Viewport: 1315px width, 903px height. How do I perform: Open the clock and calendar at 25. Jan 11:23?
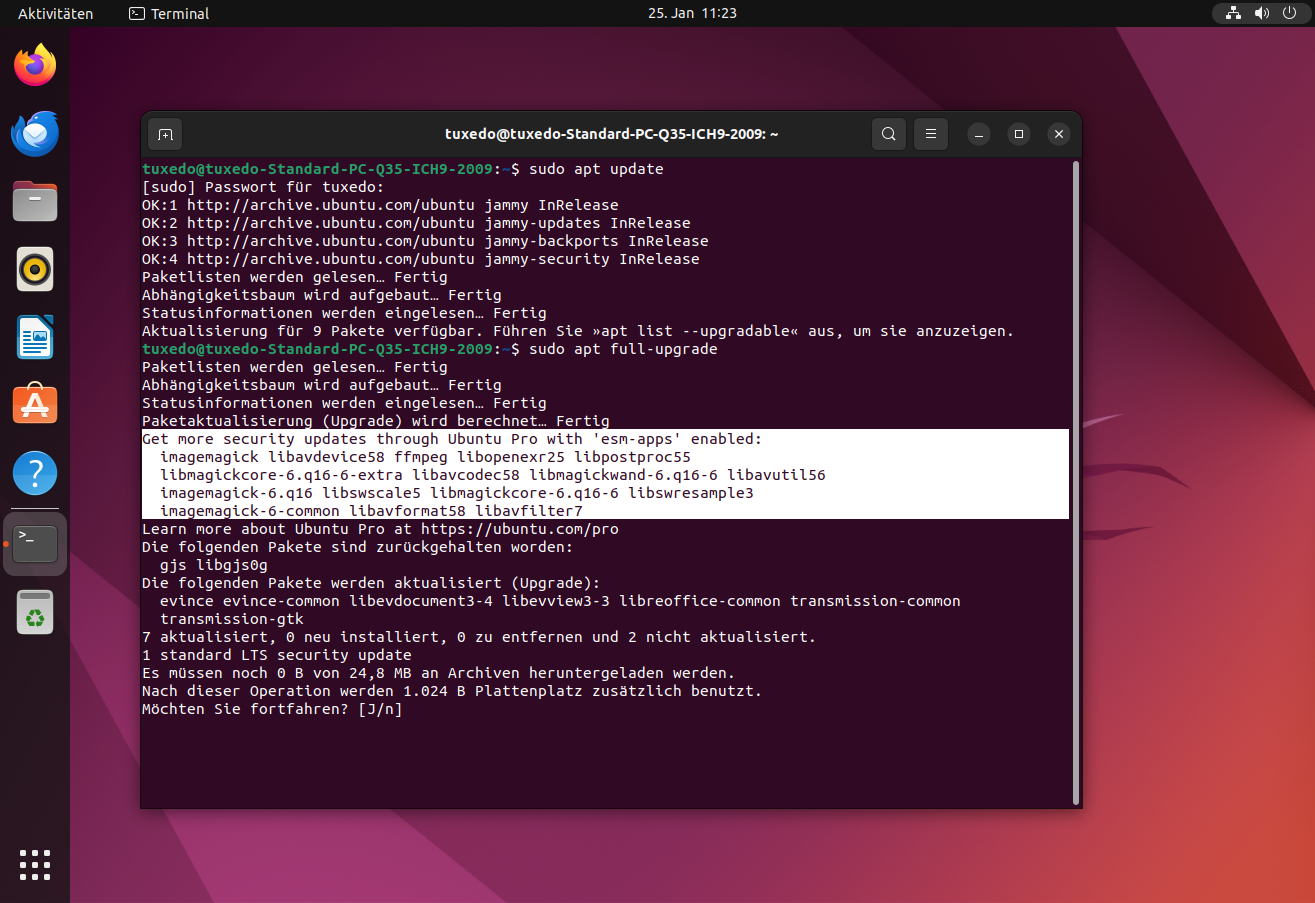pyautogui.click(x=692, y=14)
